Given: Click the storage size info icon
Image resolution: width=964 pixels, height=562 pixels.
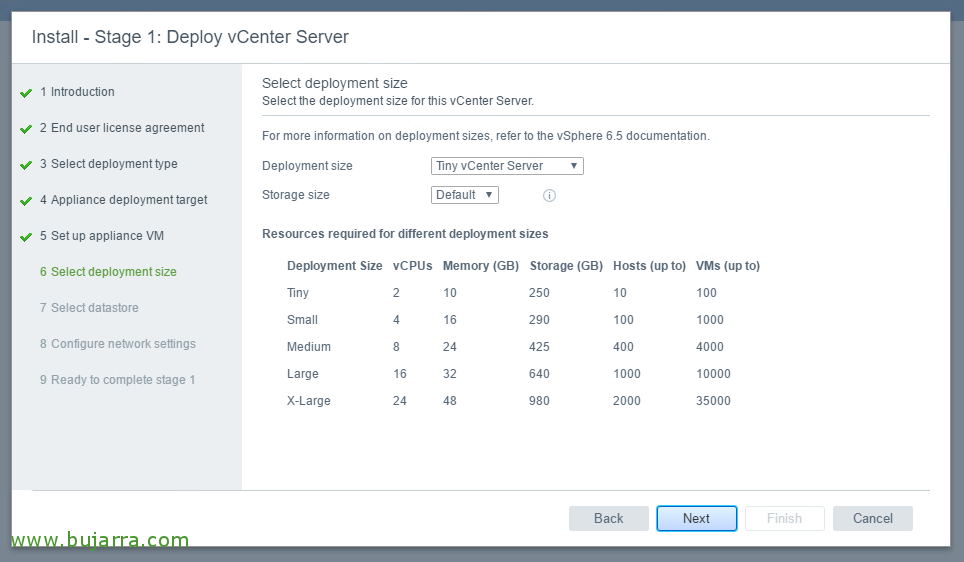Looking at the screenshot, I should [549, 196].
